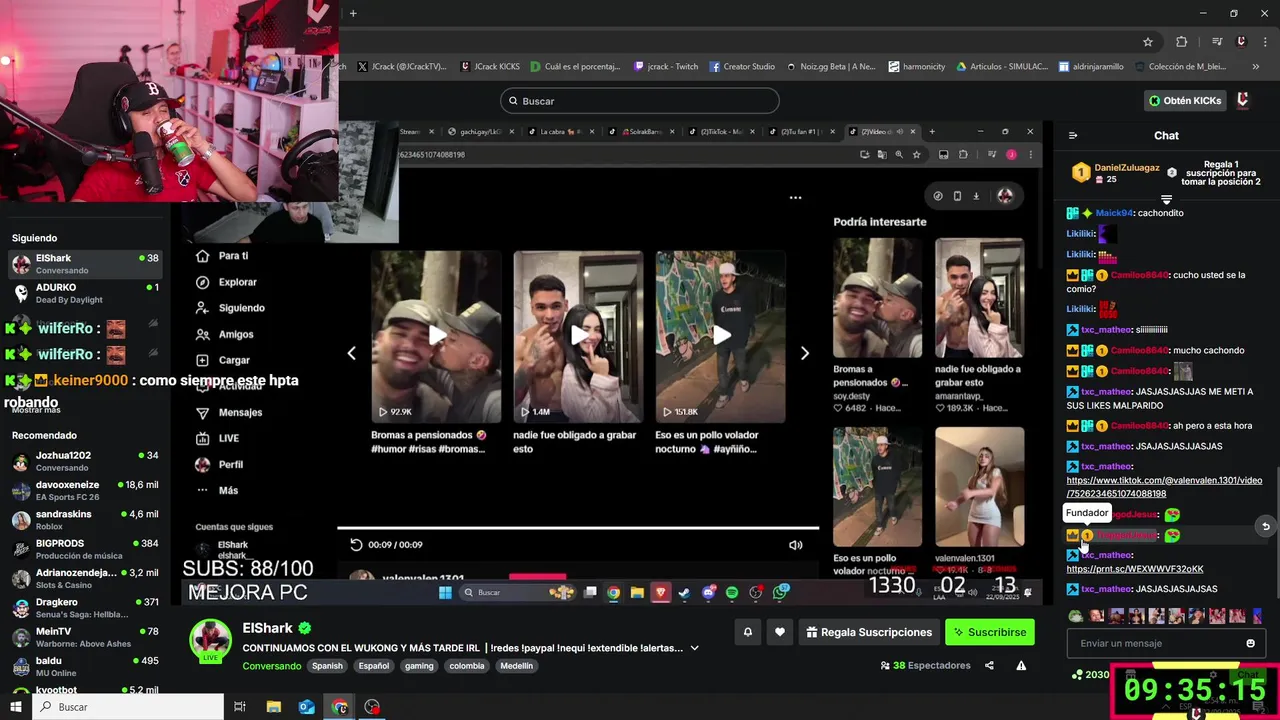The width and height of the screenshot is (1280, 720).
Task: Open the browser extensions puzzle icon
Action: click(1182, 42)
